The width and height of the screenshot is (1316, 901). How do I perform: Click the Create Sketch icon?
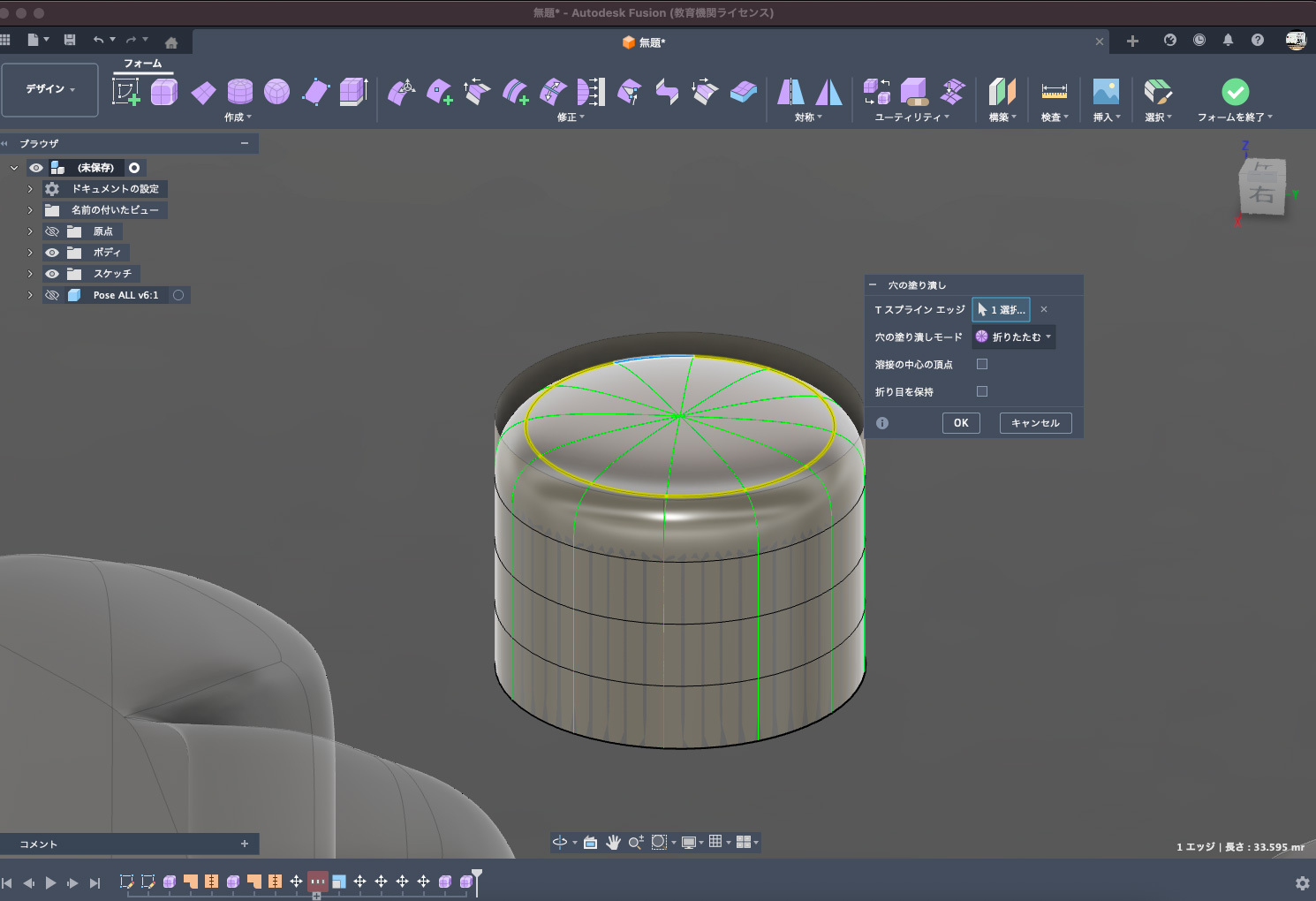pos(125,92)
